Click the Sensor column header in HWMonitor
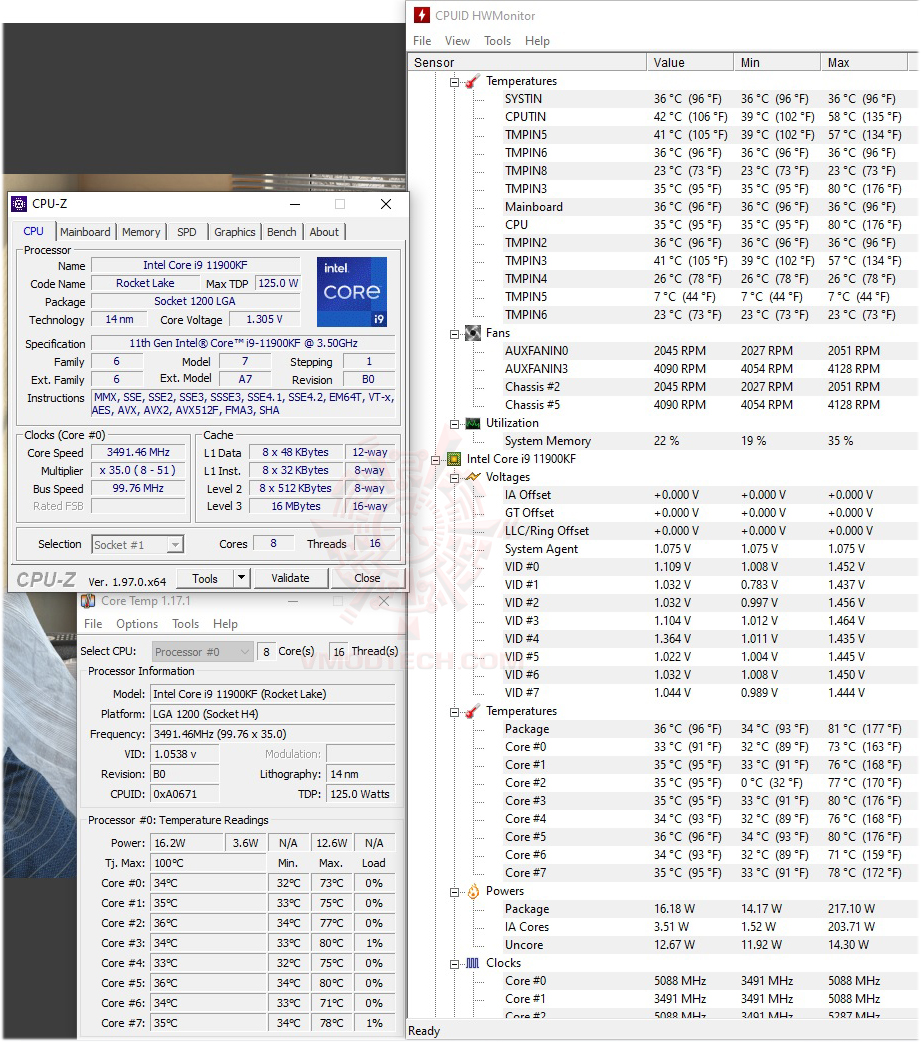 click(x=527, y=62)
